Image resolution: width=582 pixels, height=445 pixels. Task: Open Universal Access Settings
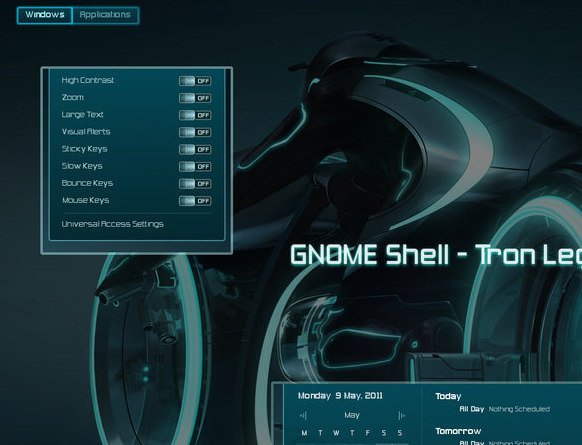click(x=112, y=224)
